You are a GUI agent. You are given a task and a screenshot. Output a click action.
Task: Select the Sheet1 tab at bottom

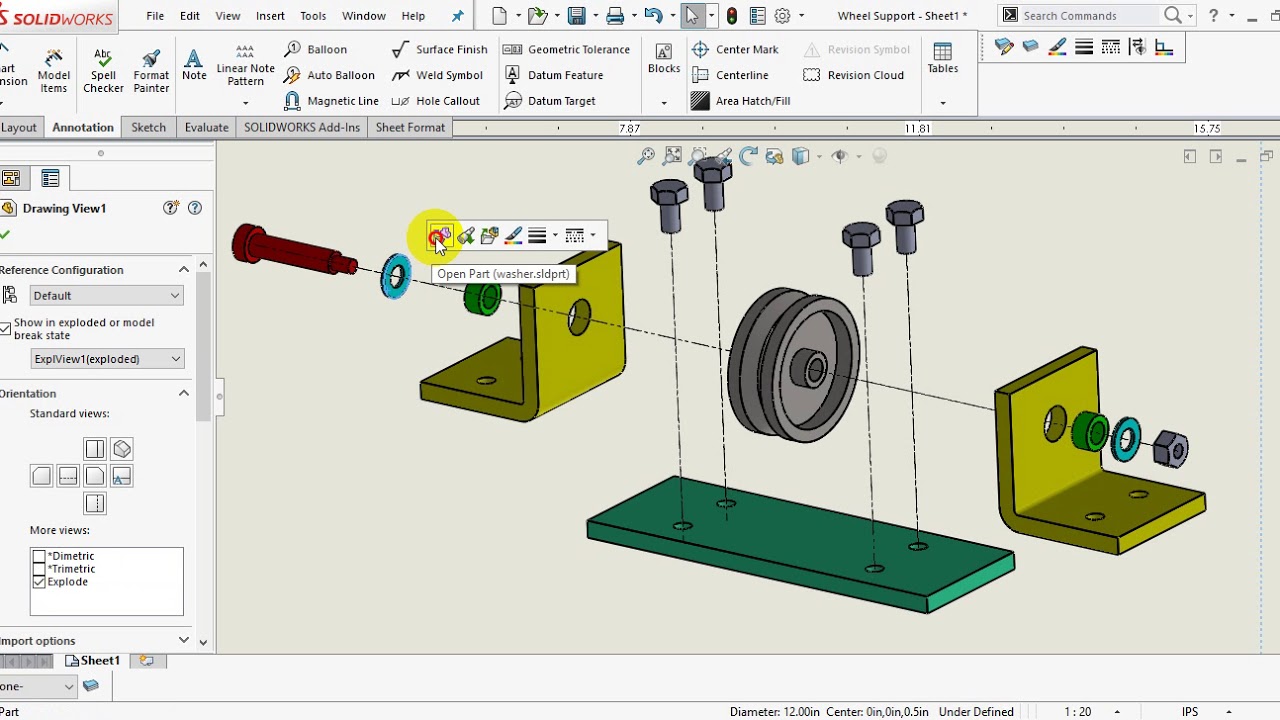point(92,661)
